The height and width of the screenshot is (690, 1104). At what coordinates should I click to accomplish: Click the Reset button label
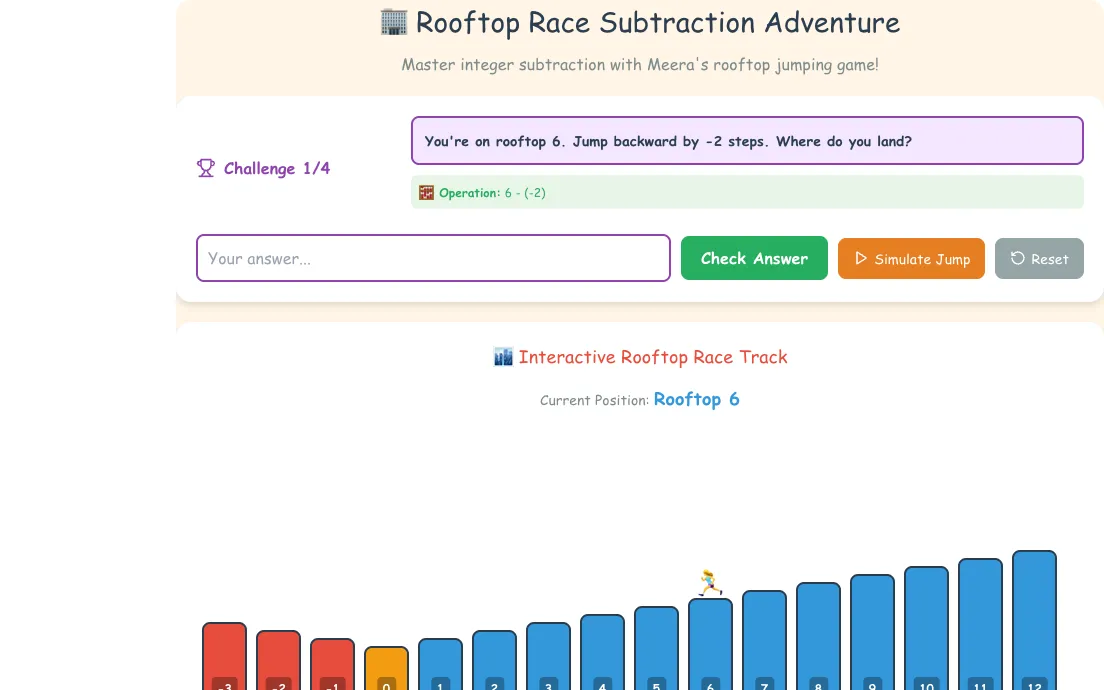[1049, 259]
